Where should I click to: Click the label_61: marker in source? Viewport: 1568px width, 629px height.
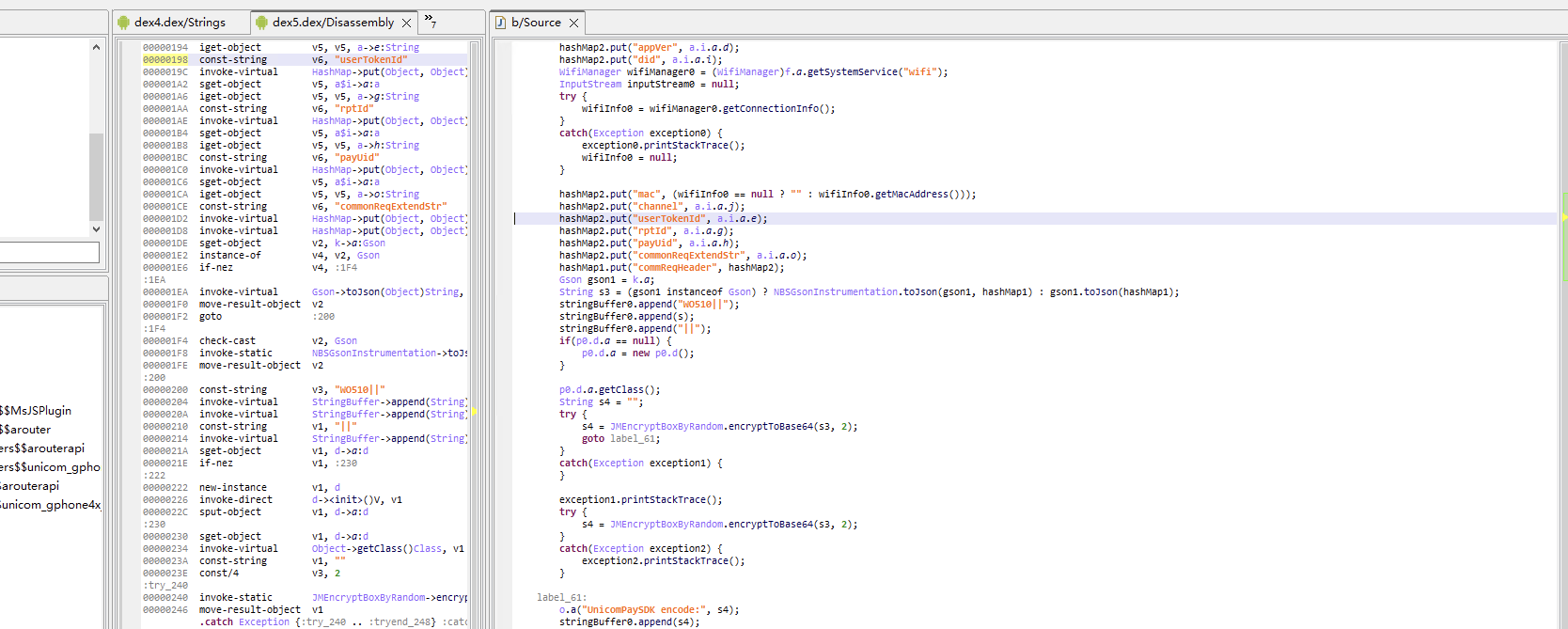(x=561, y=597)
